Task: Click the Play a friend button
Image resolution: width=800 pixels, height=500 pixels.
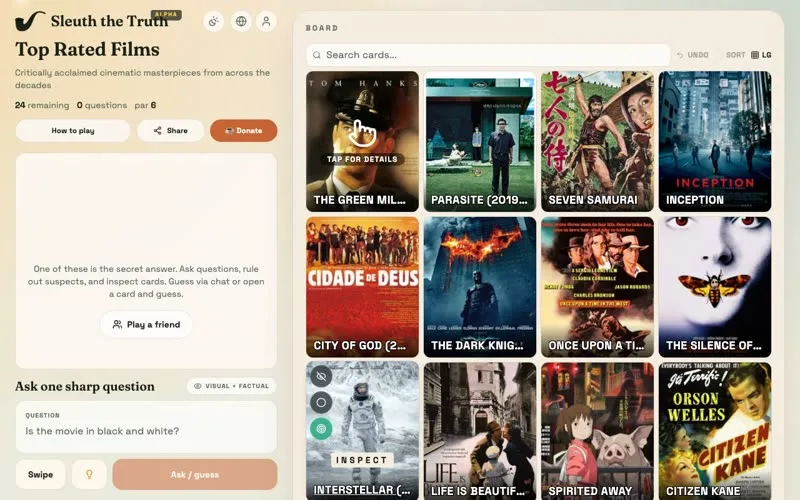Action: 146,324
